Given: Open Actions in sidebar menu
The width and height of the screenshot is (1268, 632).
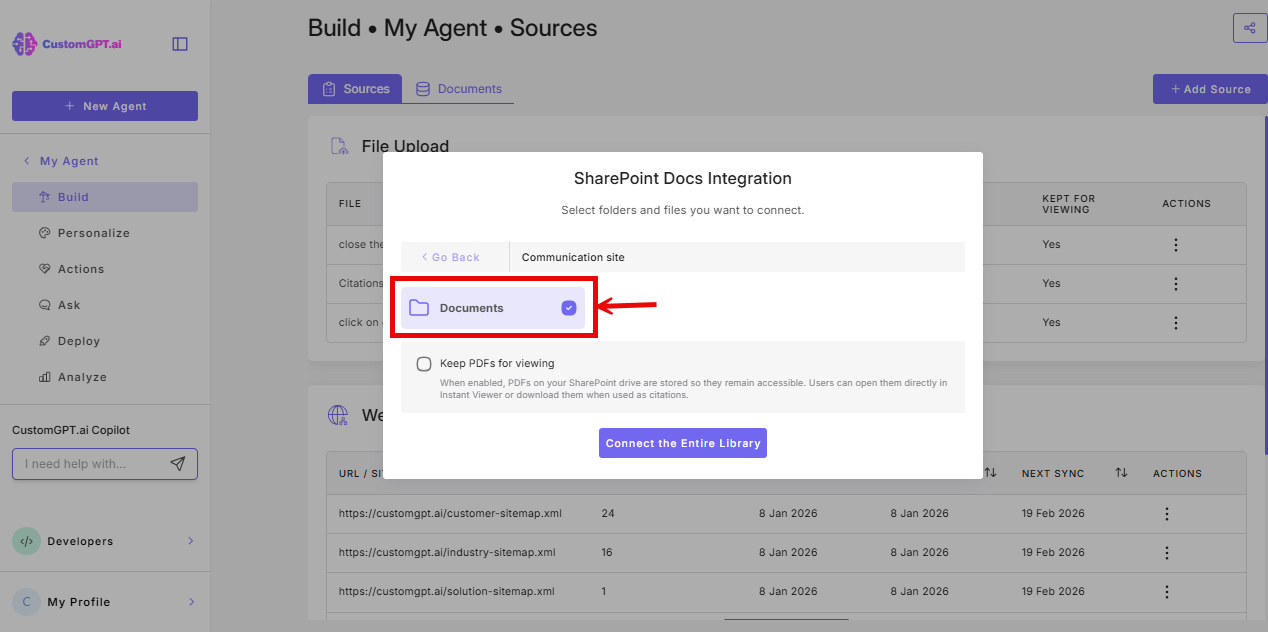Looking at the screenshot, I should click(x=105, y=269).
